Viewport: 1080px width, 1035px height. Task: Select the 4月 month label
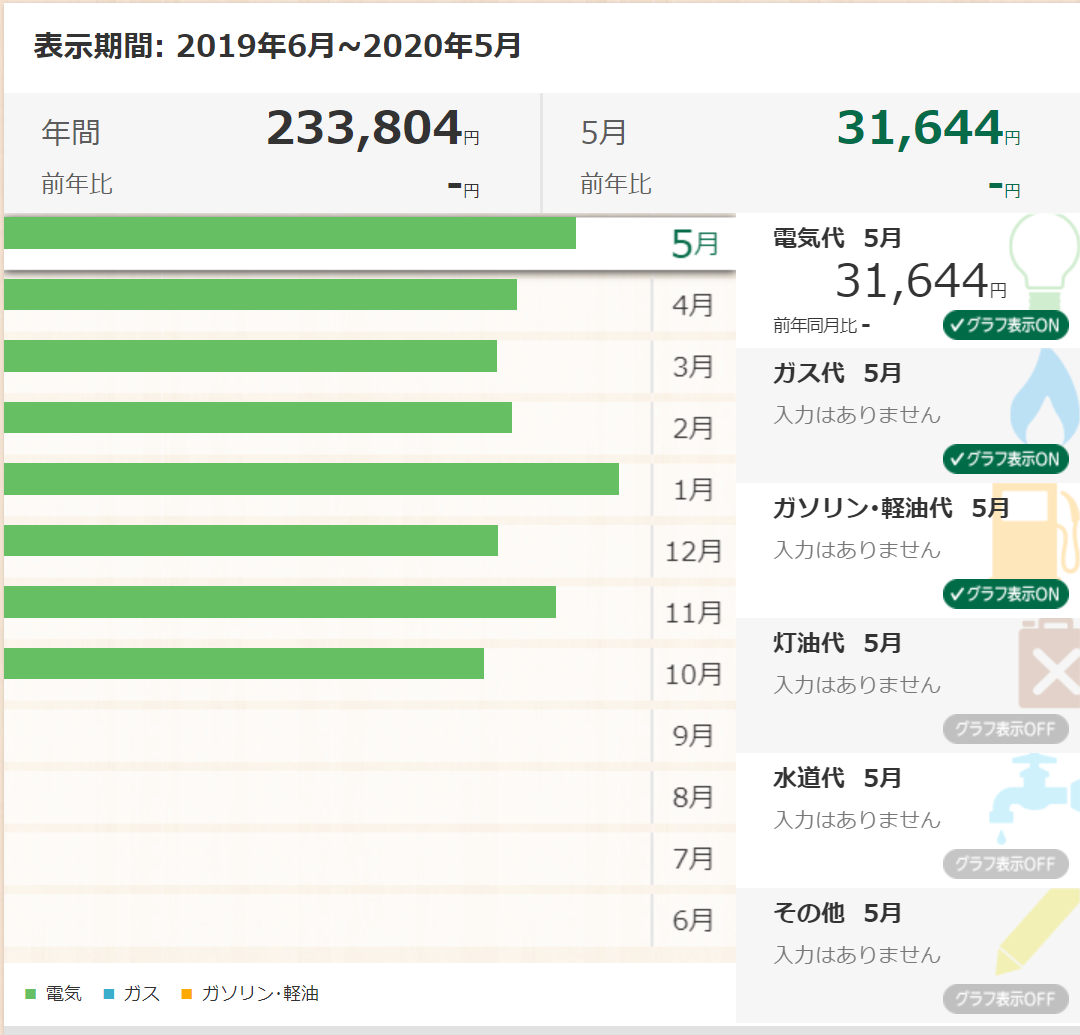tap(693, 305)
